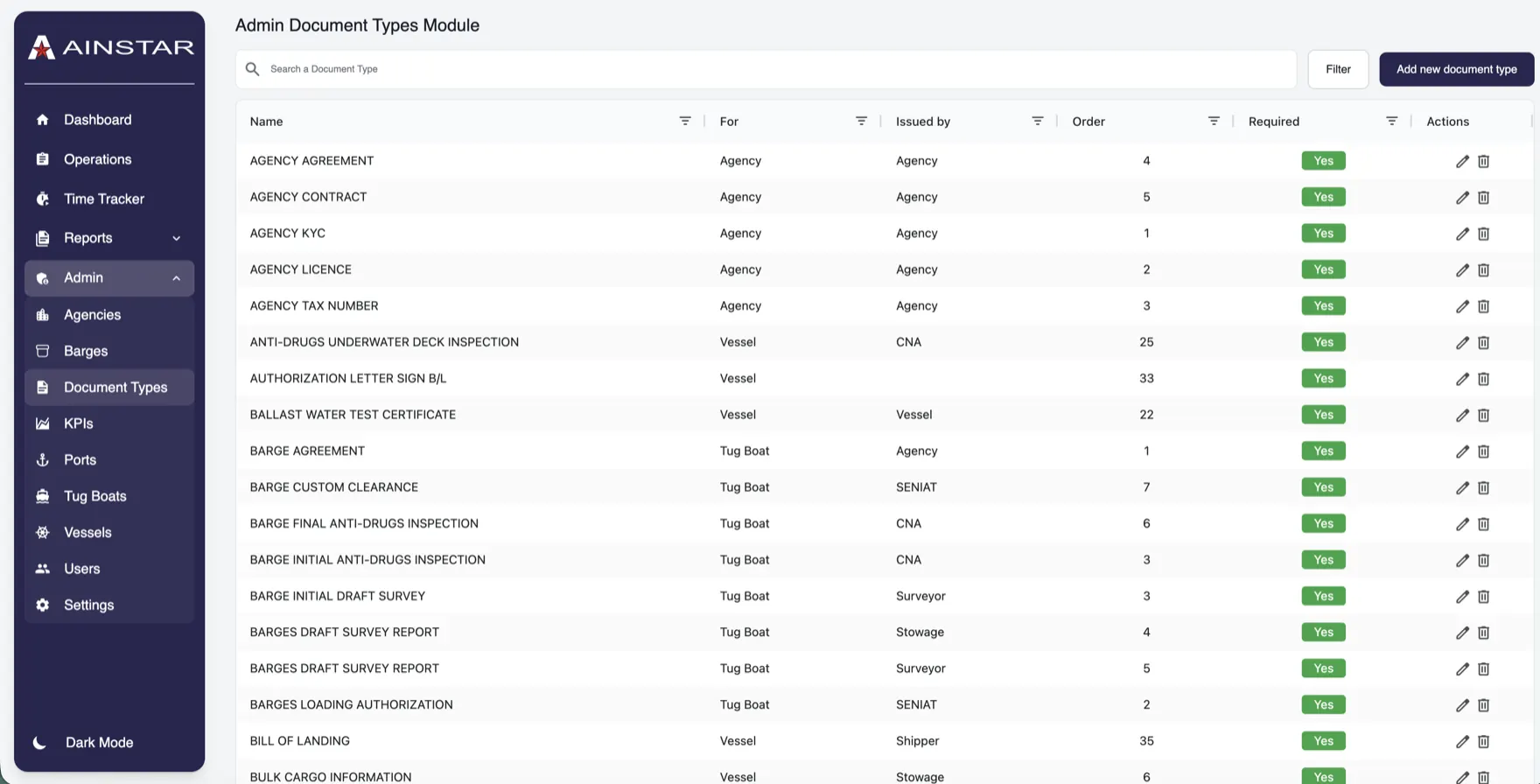Click the search magnifier icon

[x=252, y=69]
